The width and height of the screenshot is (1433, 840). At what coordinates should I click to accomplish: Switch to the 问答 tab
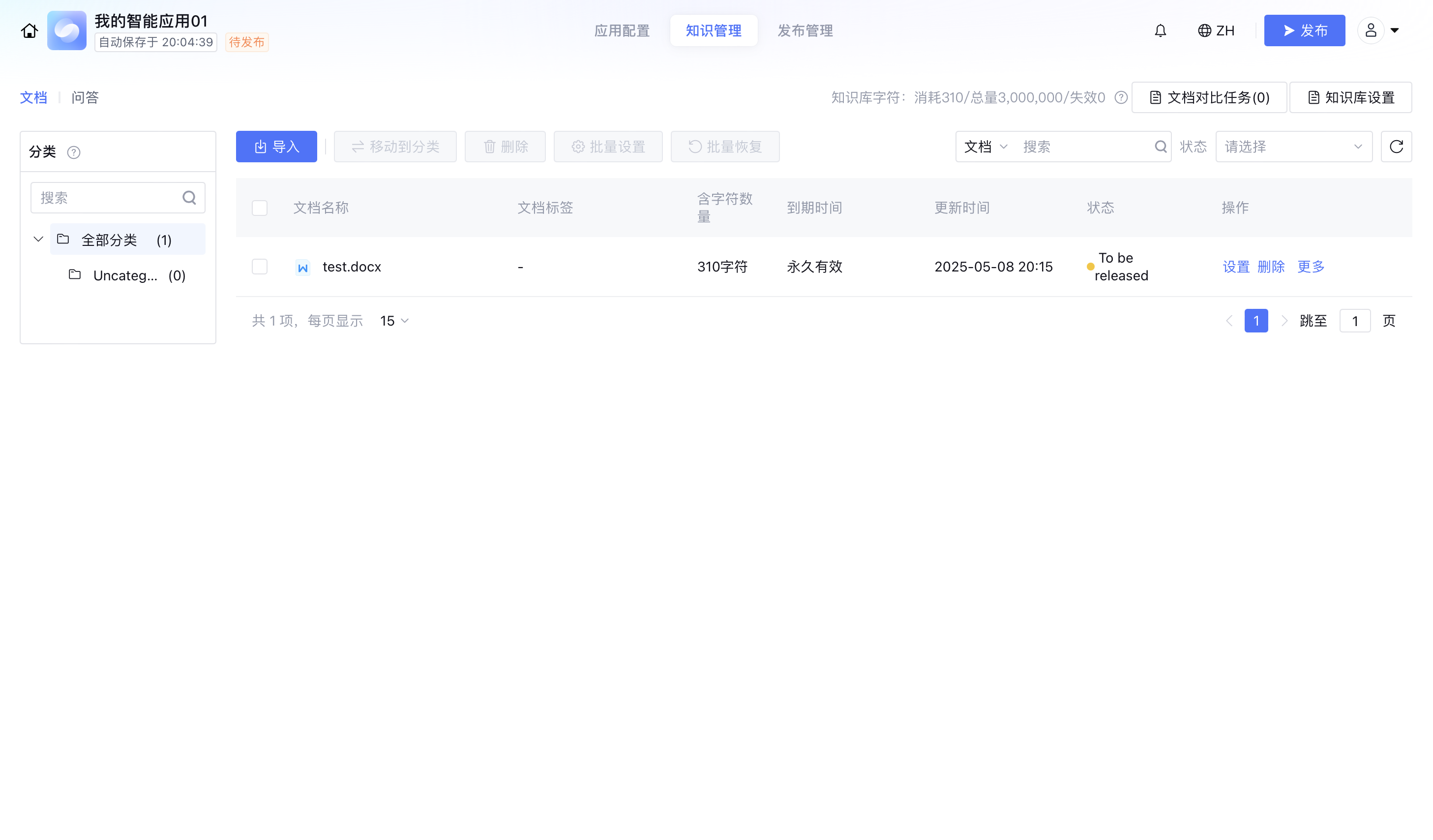(85, 98)
